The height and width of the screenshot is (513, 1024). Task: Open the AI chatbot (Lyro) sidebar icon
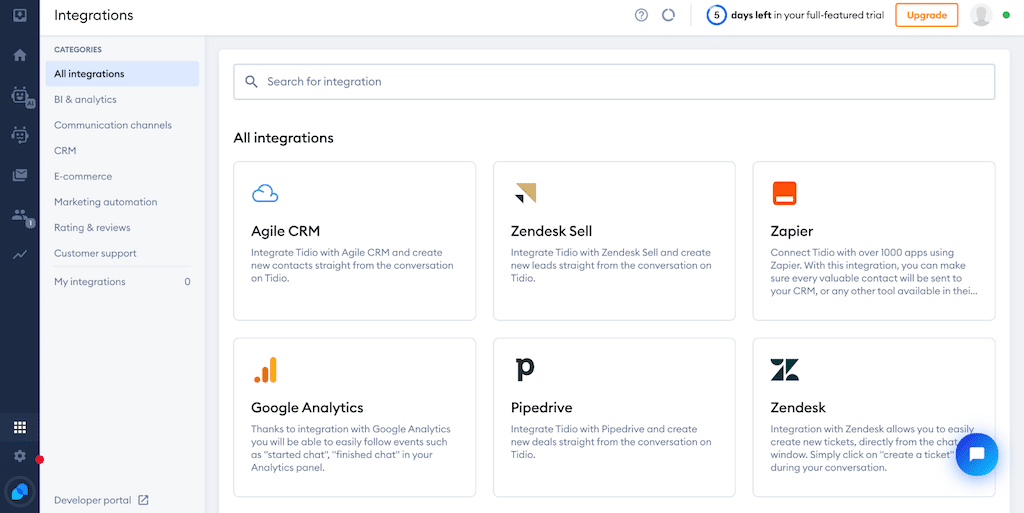(x=22, y=97)
